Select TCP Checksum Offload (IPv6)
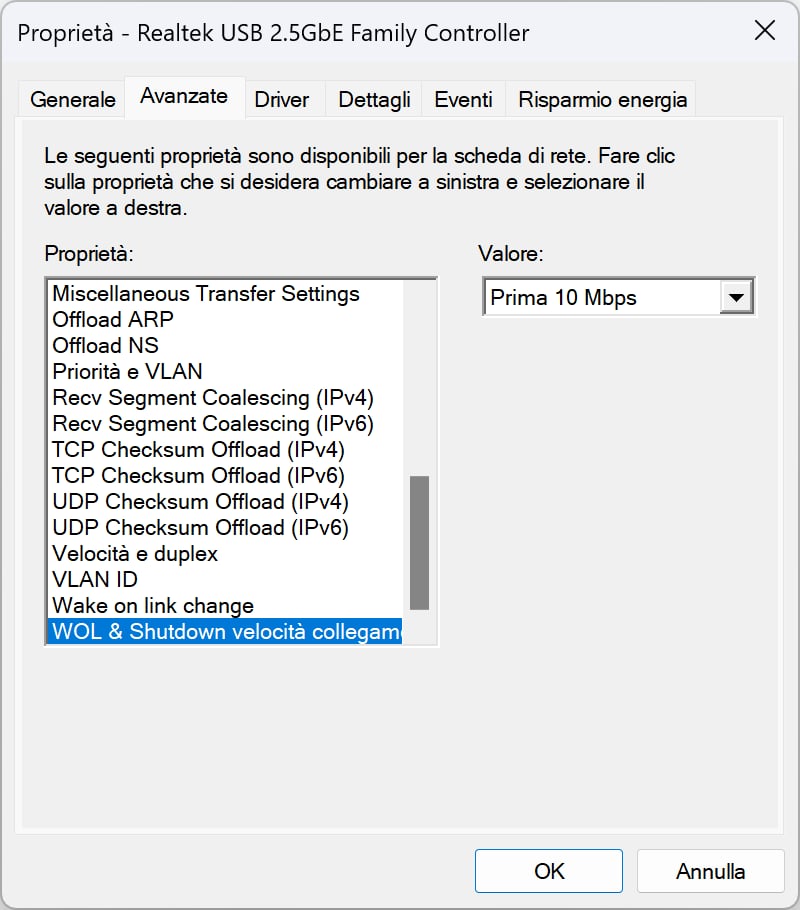800x910 pixels. [225, 476]
